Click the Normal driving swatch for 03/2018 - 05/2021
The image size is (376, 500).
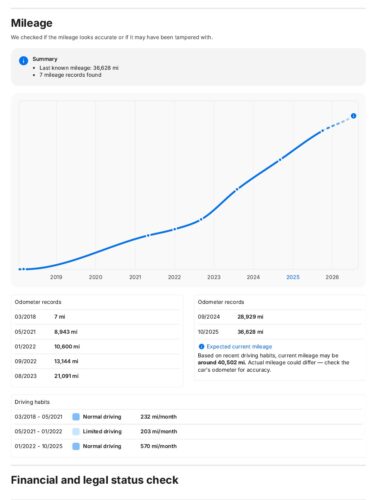pos(76,417)
